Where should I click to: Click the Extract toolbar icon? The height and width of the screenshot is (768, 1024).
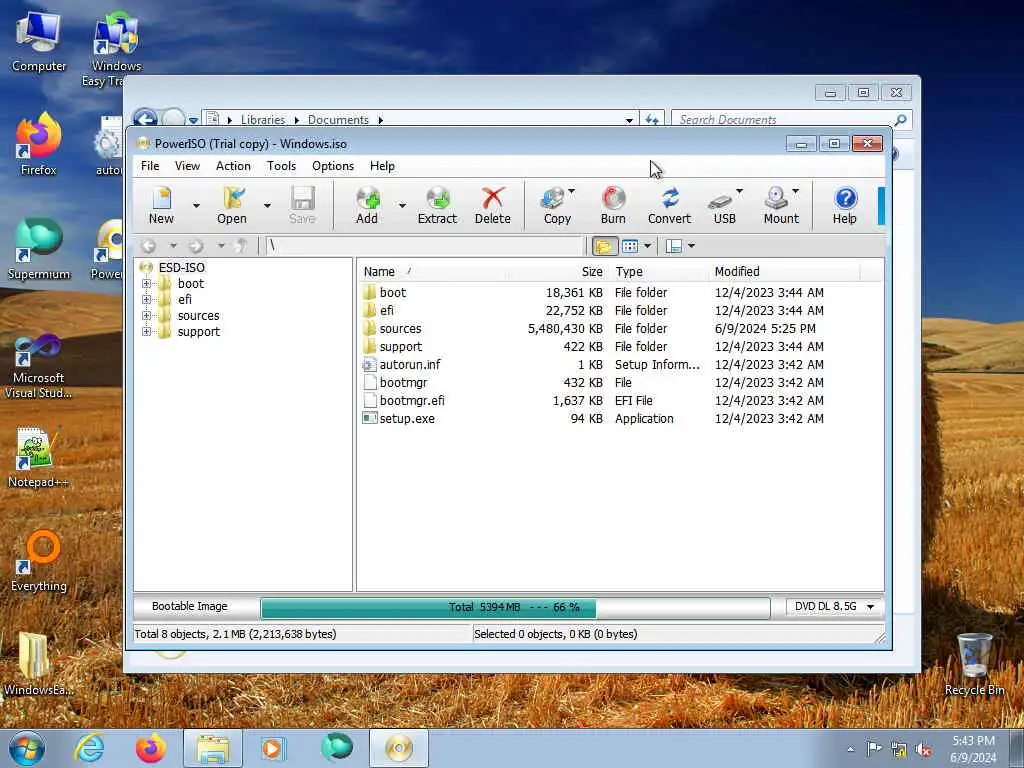[x=438, y=205]
